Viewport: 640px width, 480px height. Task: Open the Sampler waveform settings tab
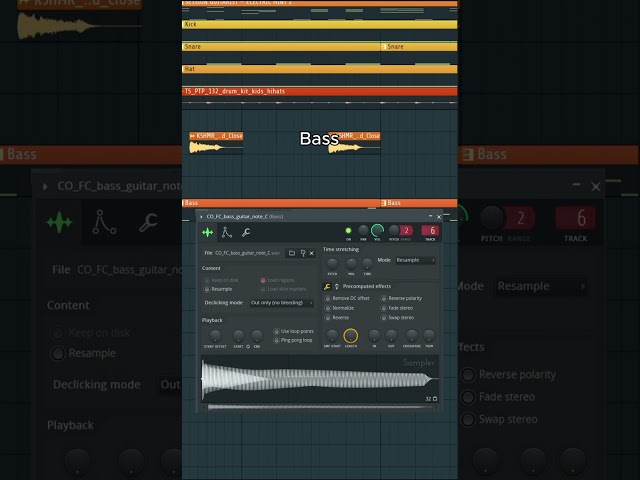click(207, 232)
